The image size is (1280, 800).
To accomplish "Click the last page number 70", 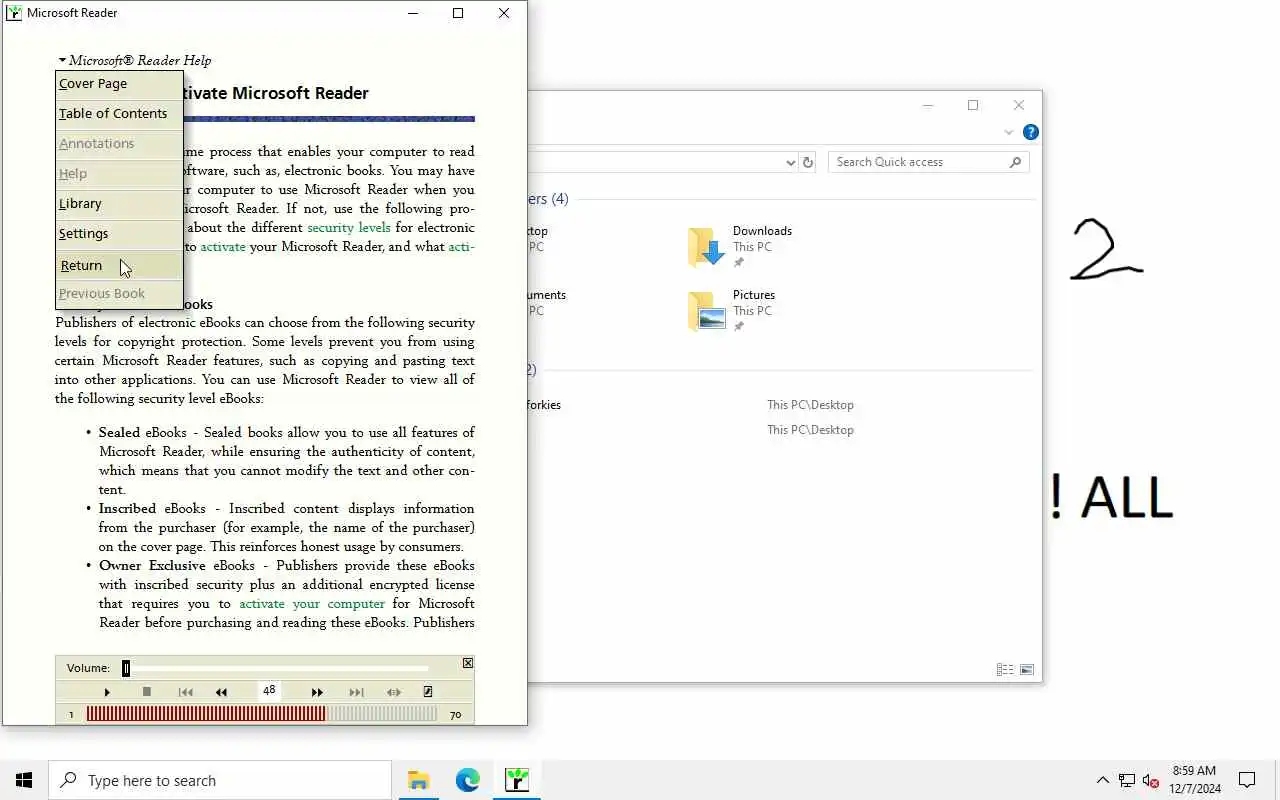I will tap(456, 715).
